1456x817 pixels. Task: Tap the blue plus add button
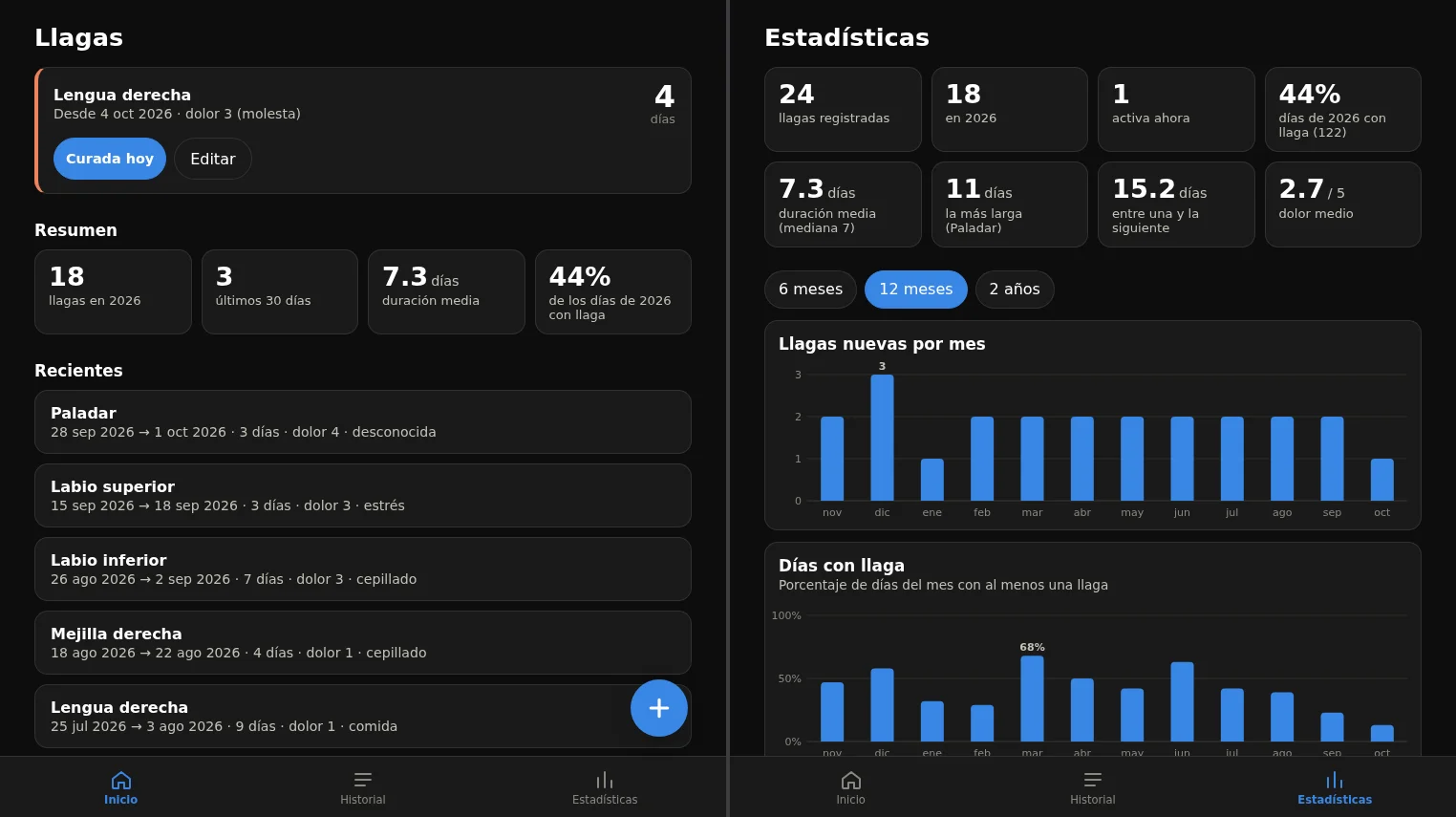(x=659, y=708)
